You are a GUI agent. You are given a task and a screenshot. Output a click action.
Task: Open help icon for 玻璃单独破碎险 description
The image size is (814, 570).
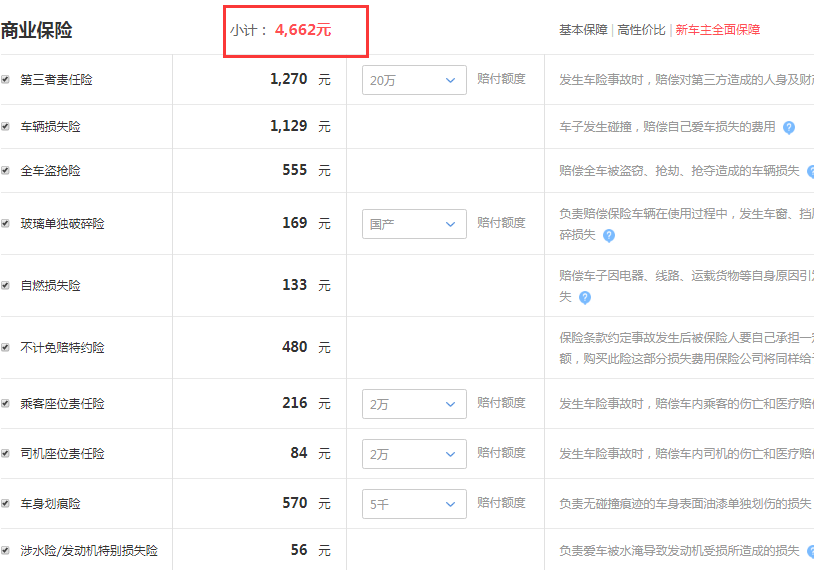pyautogui.click(x=609, y=236)
